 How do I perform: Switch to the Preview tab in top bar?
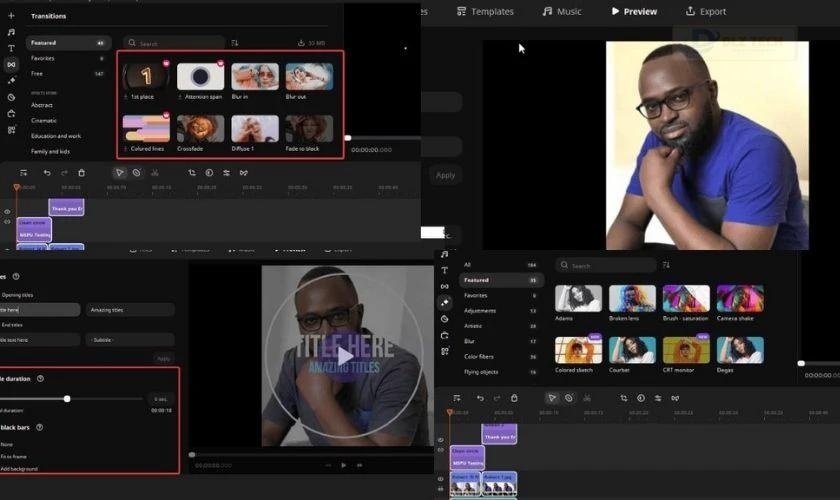(634, 11)
